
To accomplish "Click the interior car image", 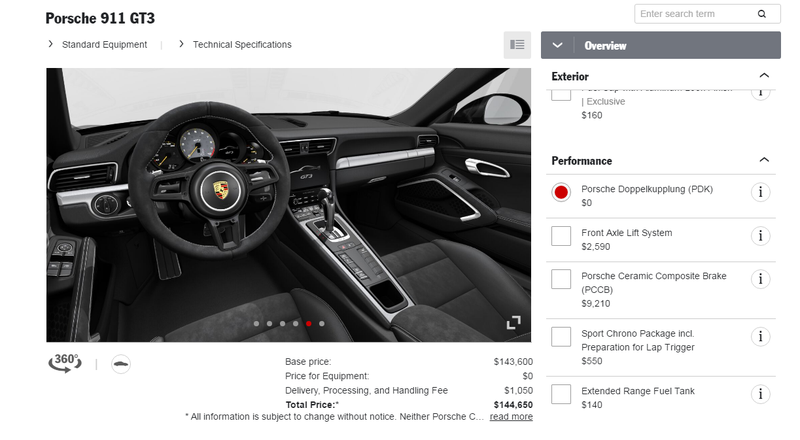I will tap(288, 205).
